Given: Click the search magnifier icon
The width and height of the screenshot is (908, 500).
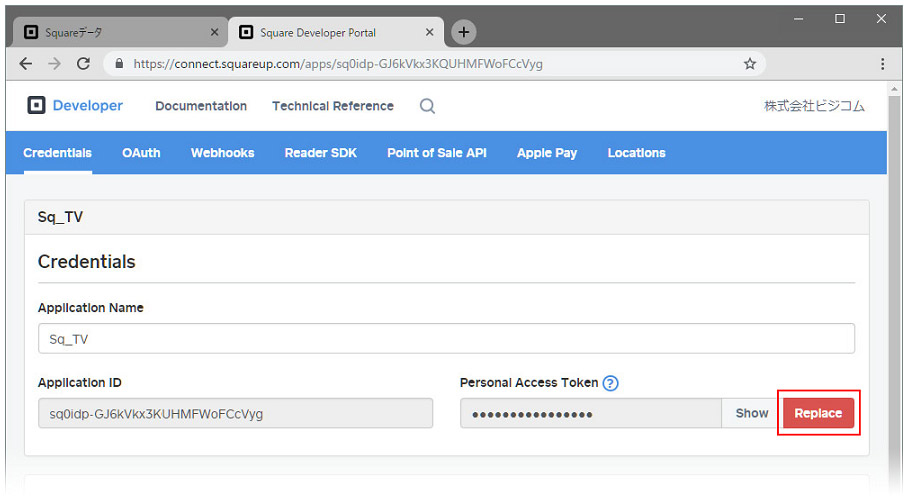Looking at the screenshot, I should coord(427,106).
